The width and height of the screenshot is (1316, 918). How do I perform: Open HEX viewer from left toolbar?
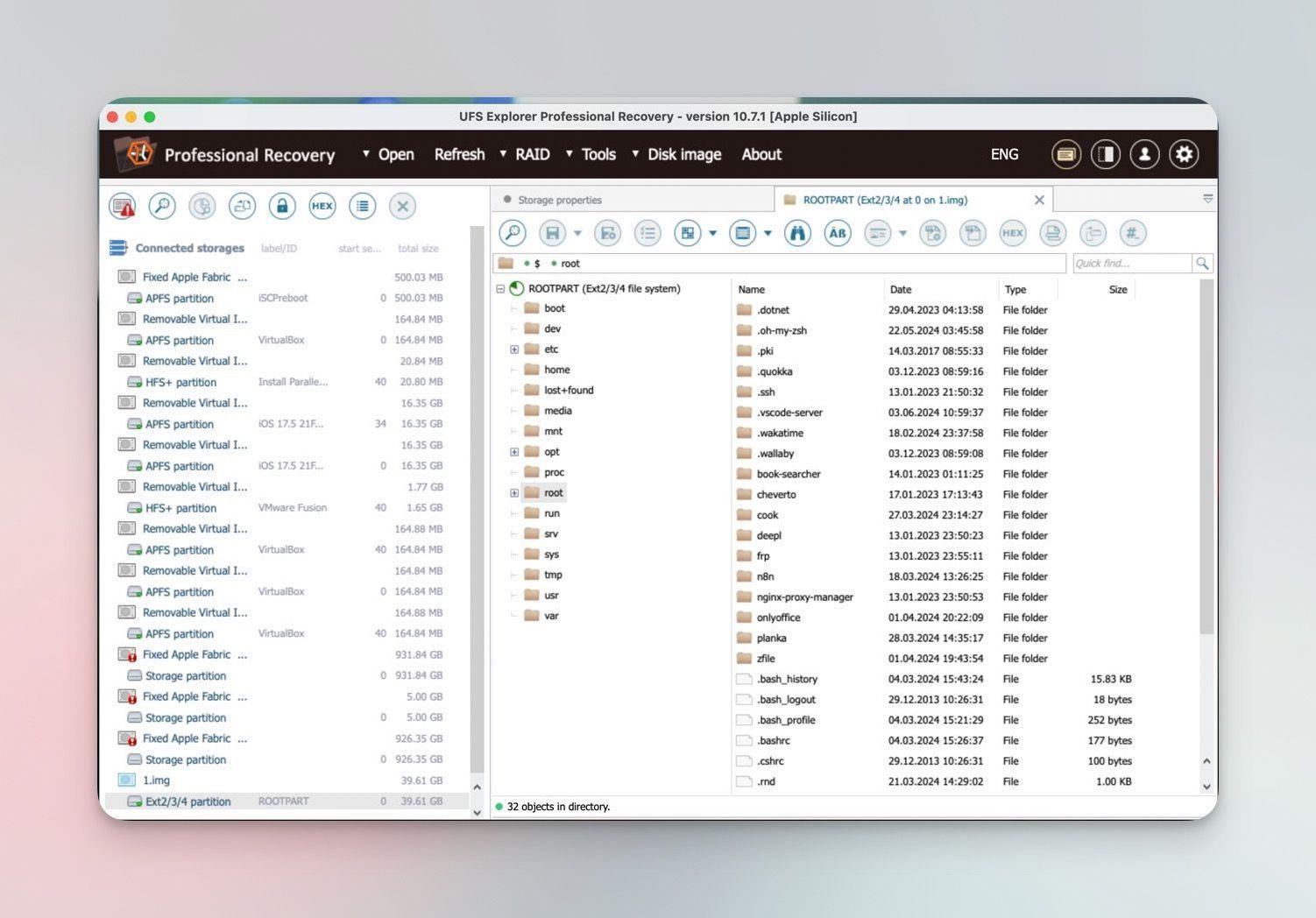pos(322,206)
